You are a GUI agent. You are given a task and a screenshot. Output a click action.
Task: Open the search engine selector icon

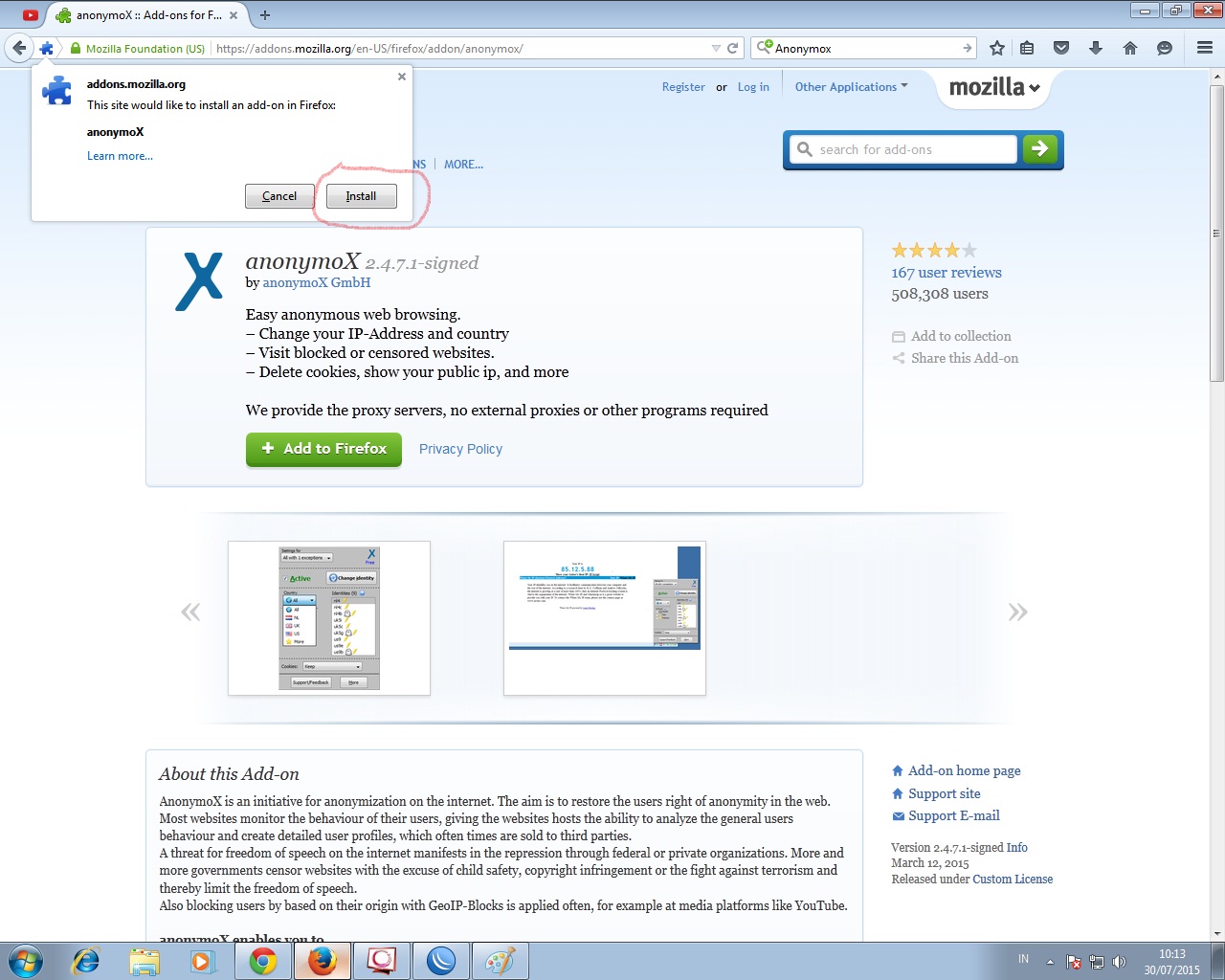pyautogui.click(x=764, y=47)
